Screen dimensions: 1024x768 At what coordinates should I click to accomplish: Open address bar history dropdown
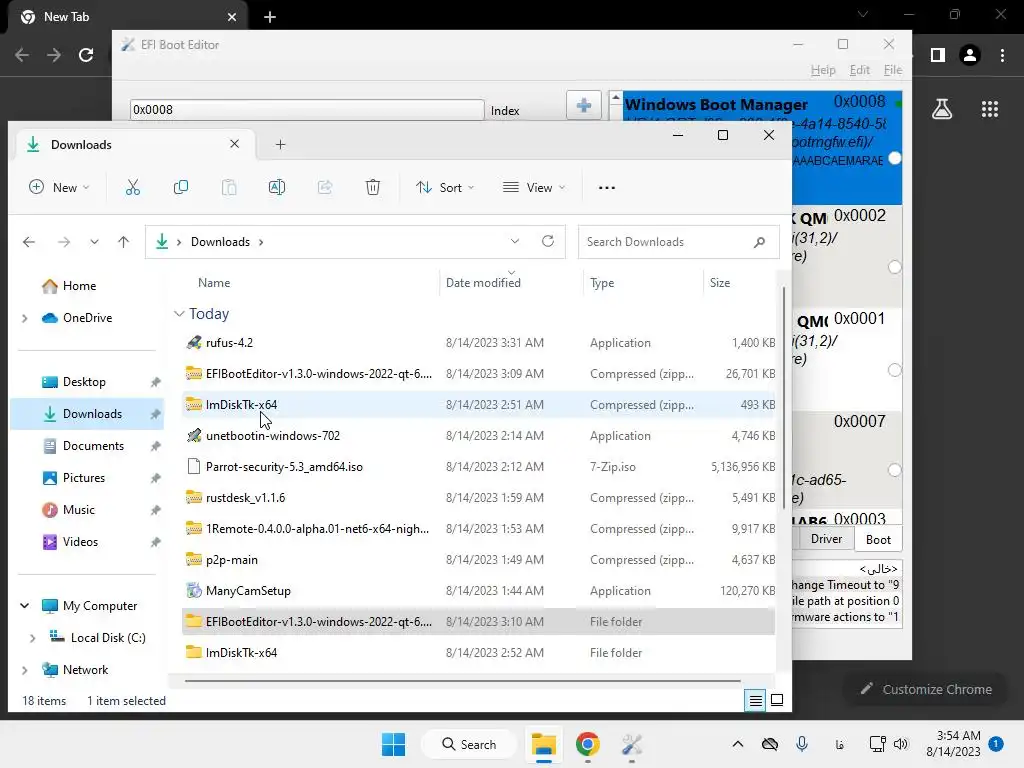tap(515, 241)
